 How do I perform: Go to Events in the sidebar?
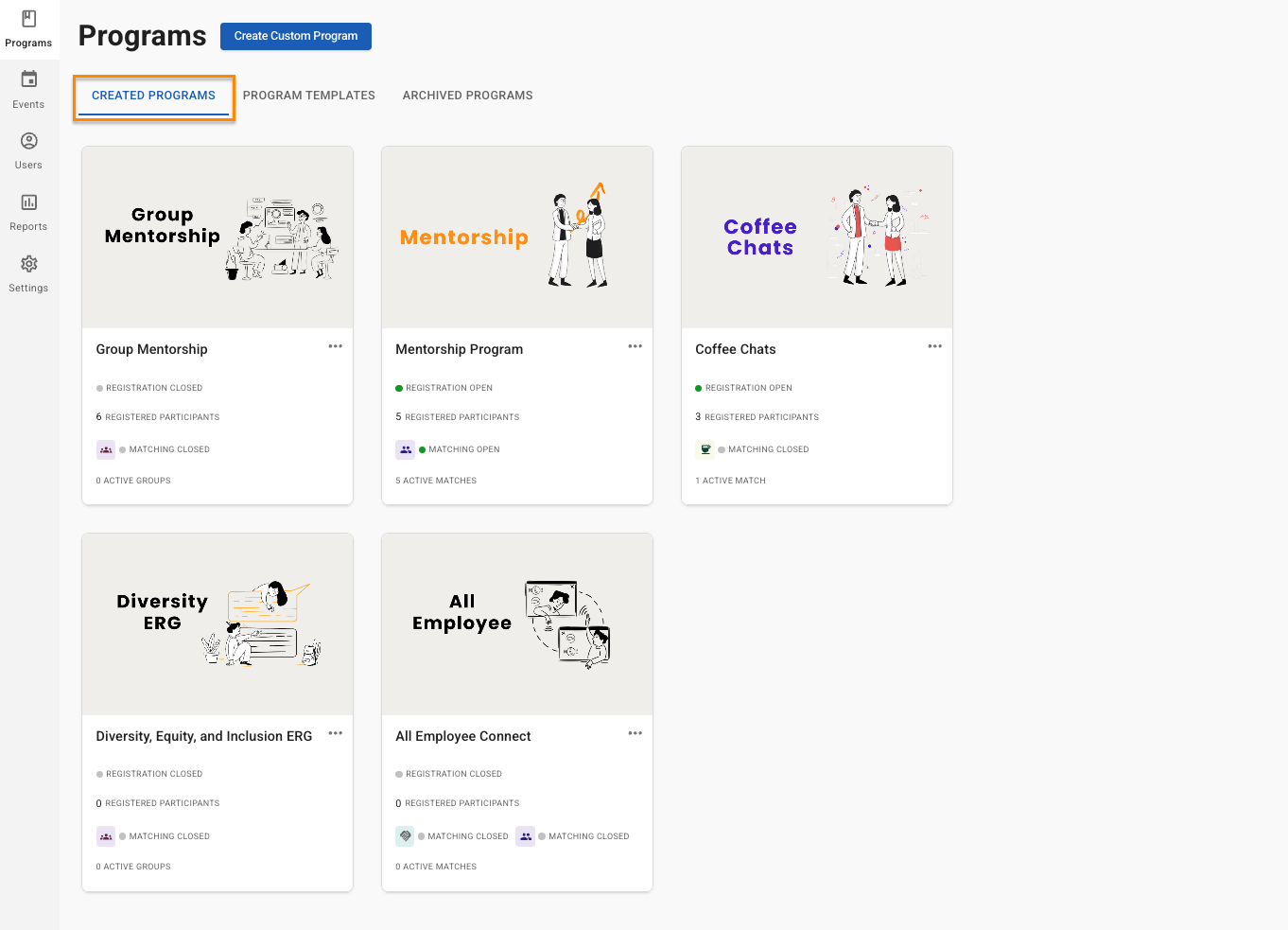[28, 80]
